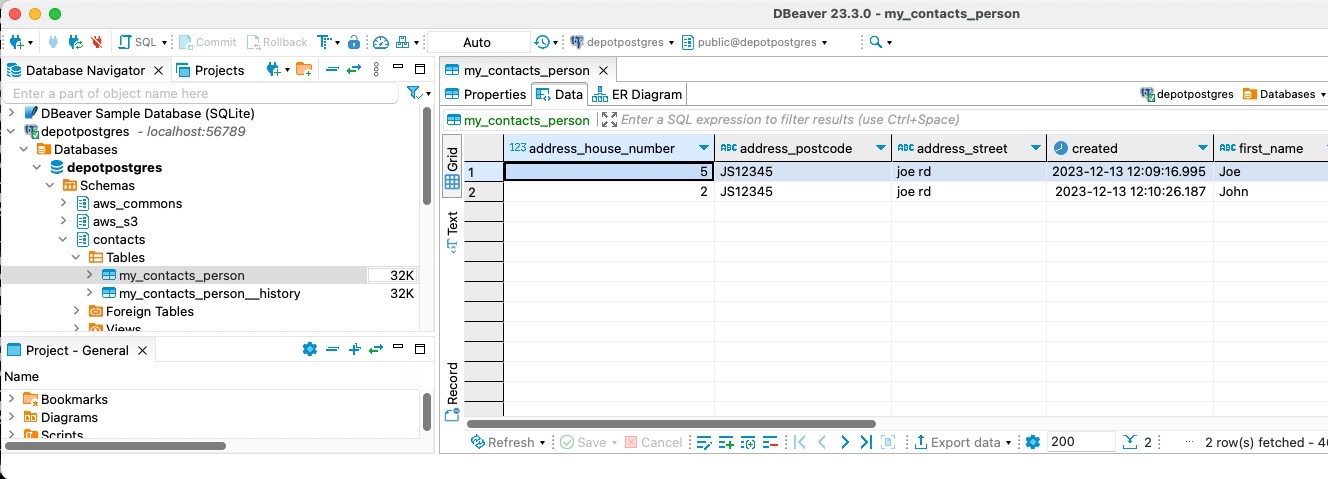The width and height of the screenshot is (1328, 479).
Task: Click the configure gear in Project - General panel
Action: [x=309, y=349]
